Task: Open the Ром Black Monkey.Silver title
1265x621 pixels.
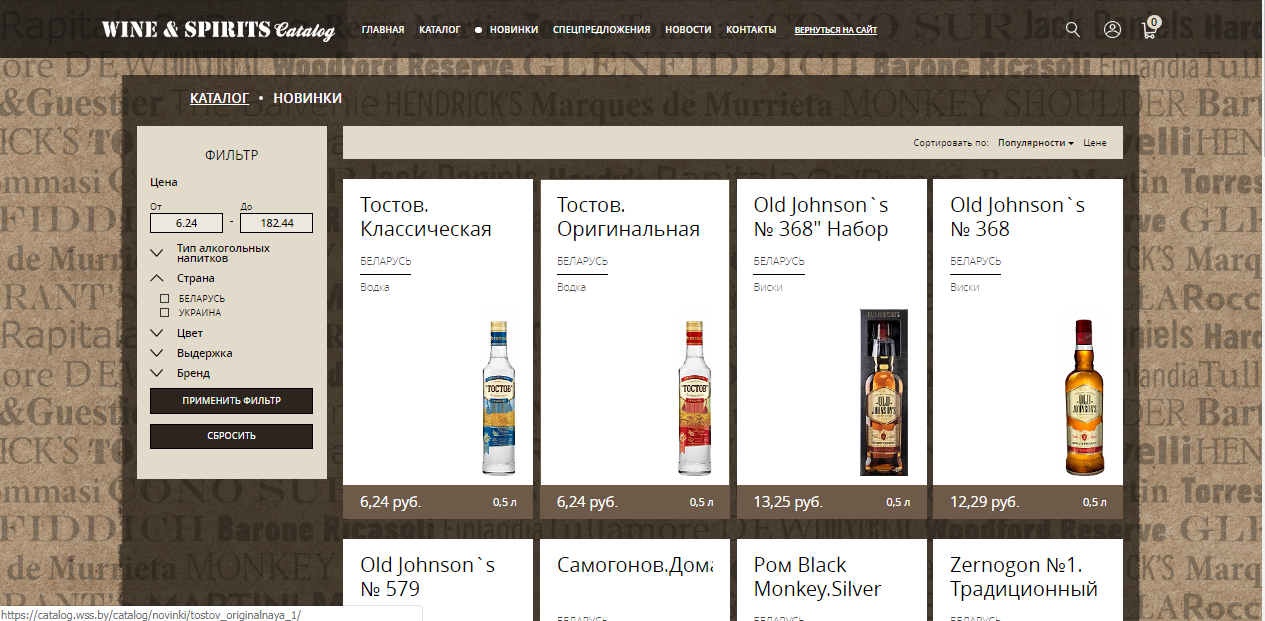Action: [x=818, y=577]
